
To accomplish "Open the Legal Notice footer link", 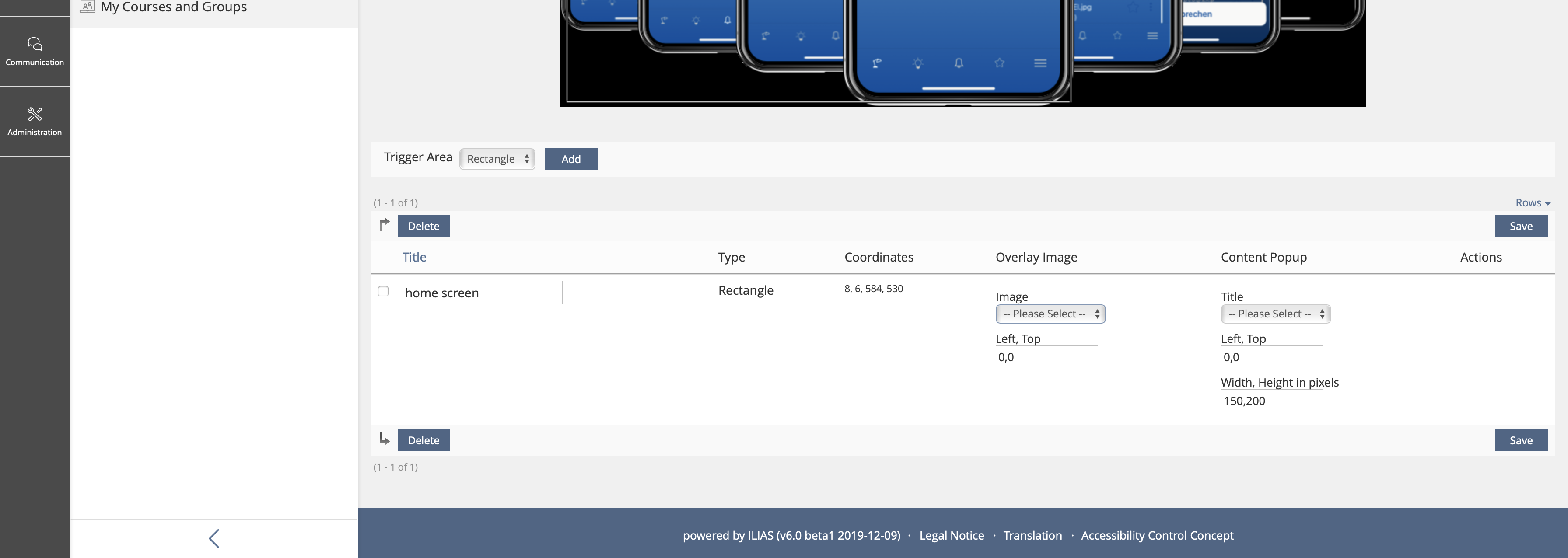I will point(952,536).
